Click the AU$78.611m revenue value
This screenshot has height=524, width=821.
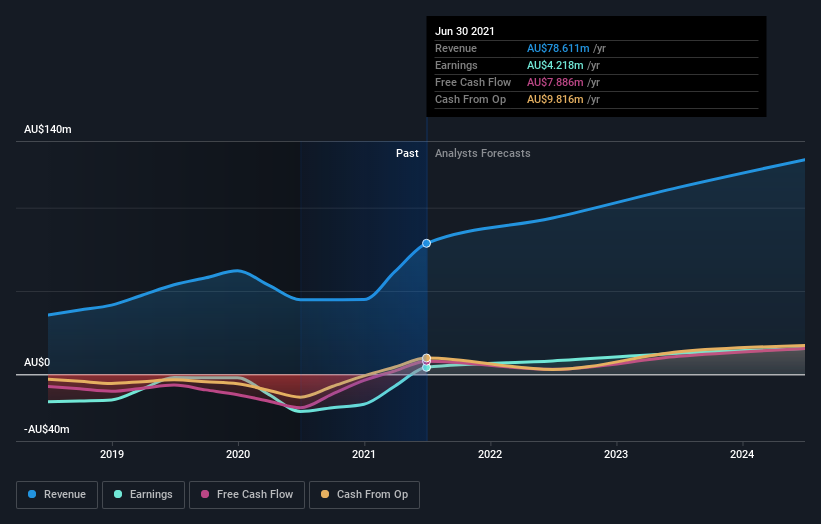(558, 48)
